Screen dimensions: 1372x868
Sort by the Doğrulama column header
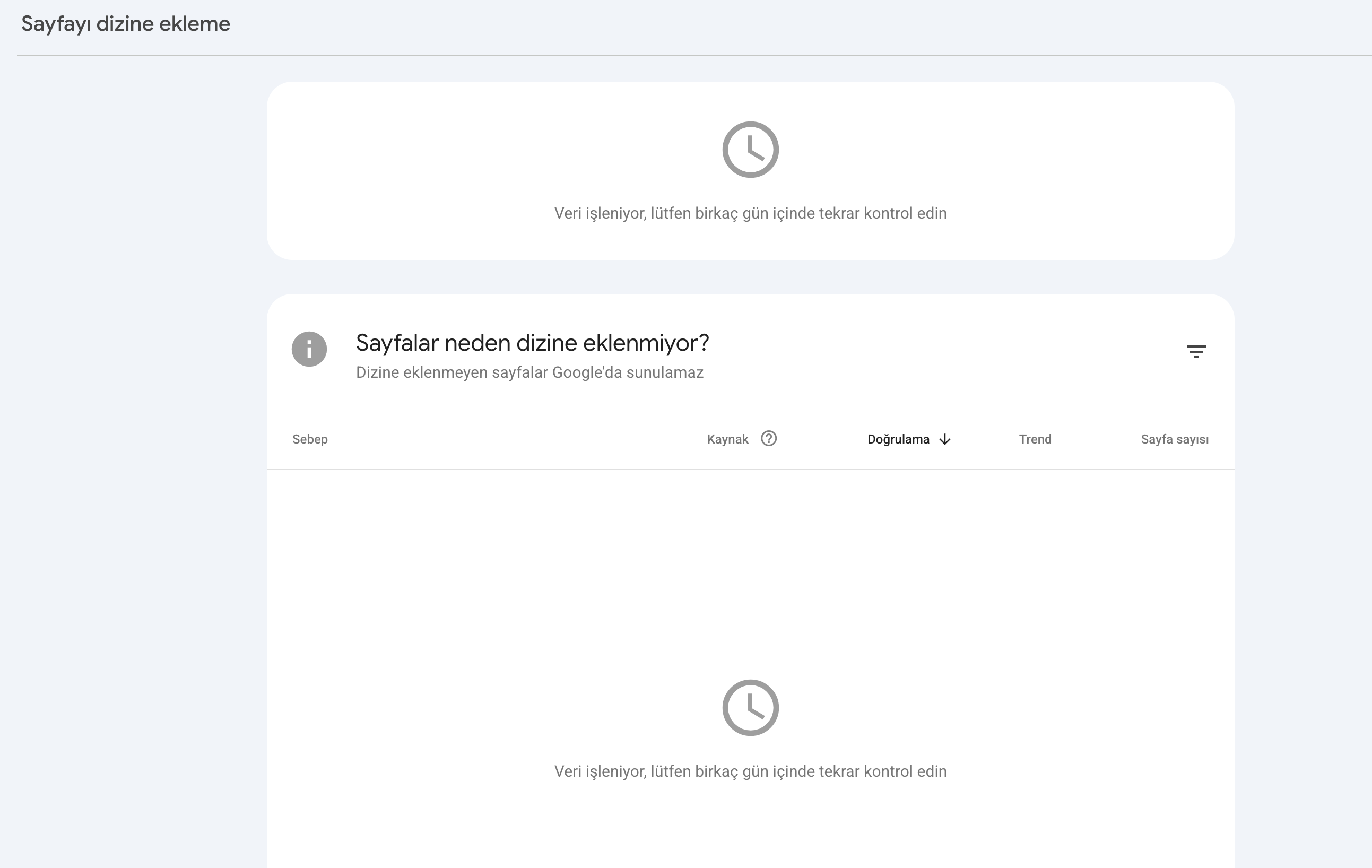[x=898, y=439]
